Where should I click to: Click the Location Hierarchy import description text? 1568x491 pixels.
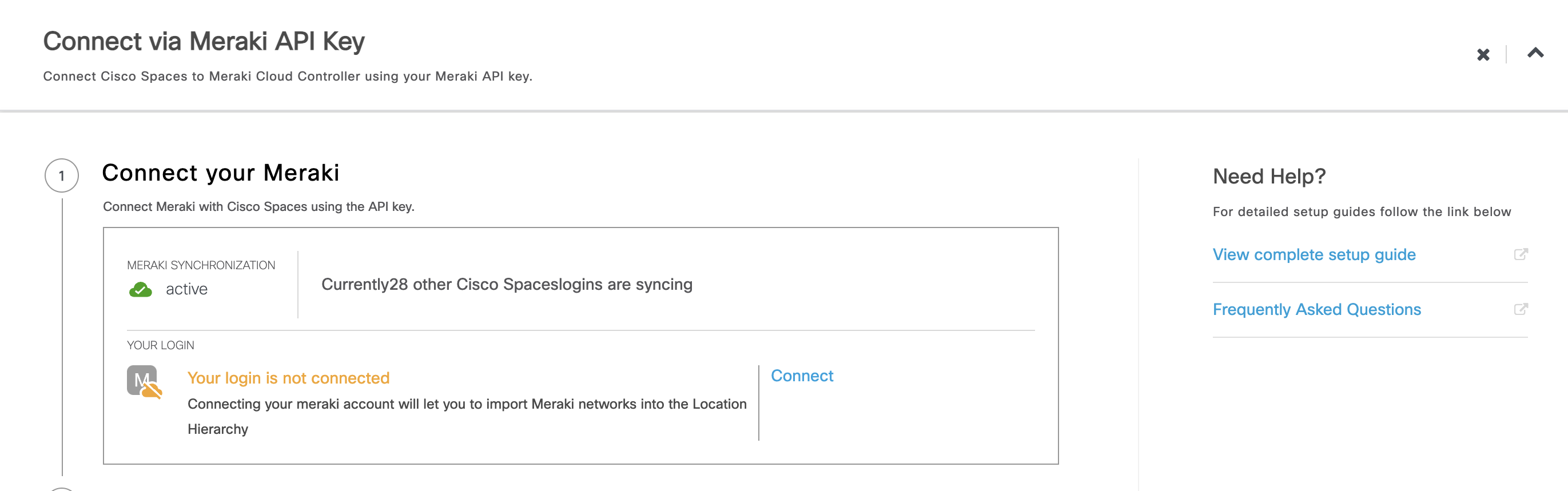(x=466, y=404)
